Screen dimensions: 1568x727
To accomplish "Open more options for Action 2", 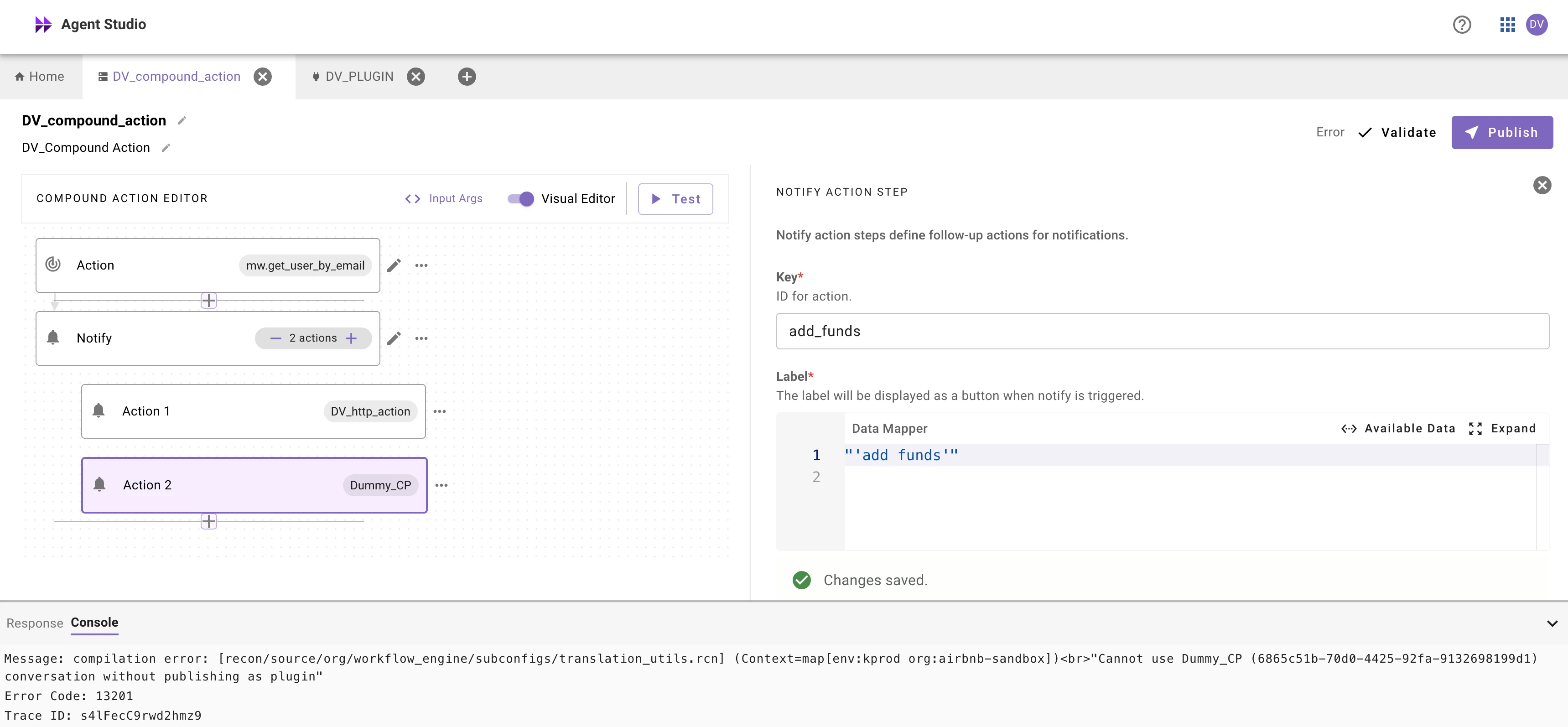I will pos(441,486).
